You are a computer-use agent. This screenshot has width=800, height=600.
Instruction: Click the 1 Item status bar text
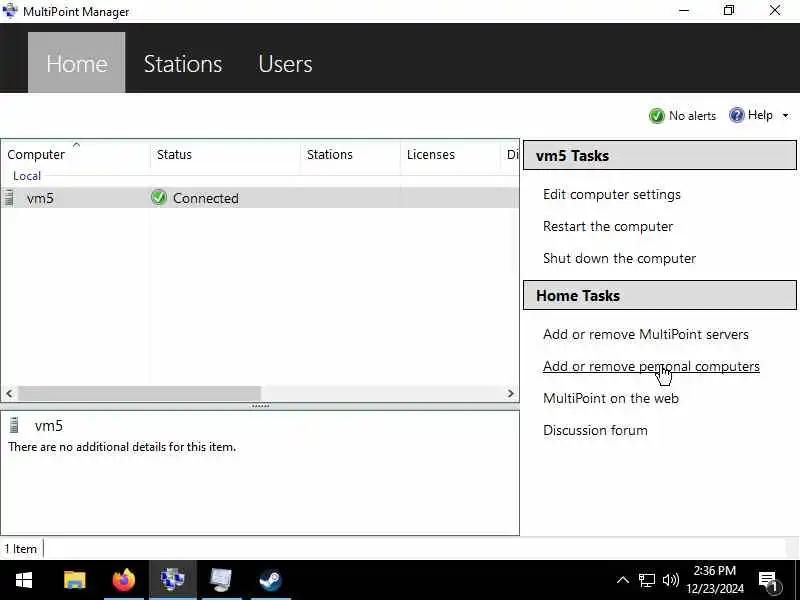point(21,549)
